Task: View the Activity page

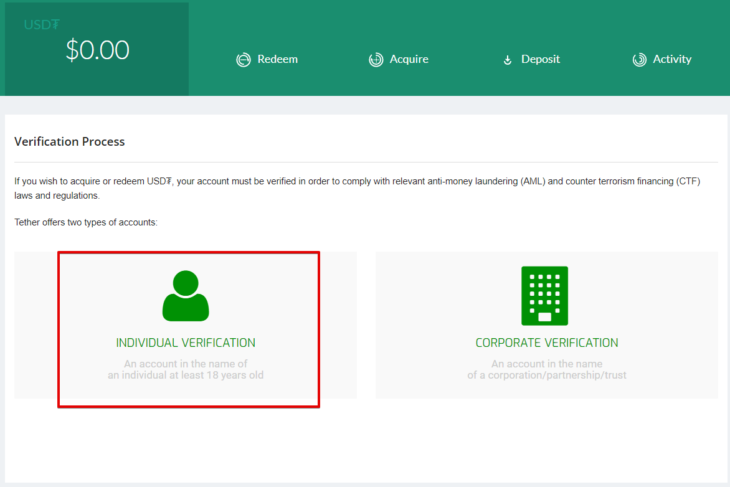Action: (x=662, y=60)
